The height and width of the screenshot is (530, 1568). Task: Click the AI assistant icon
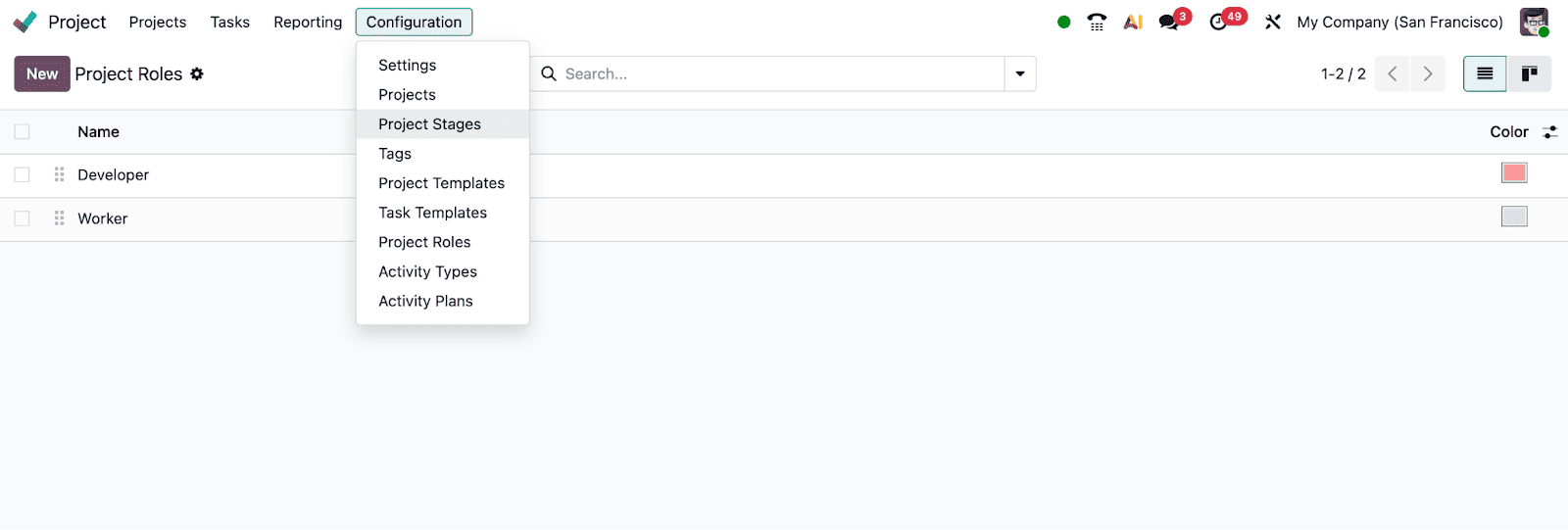point(1133,22)
